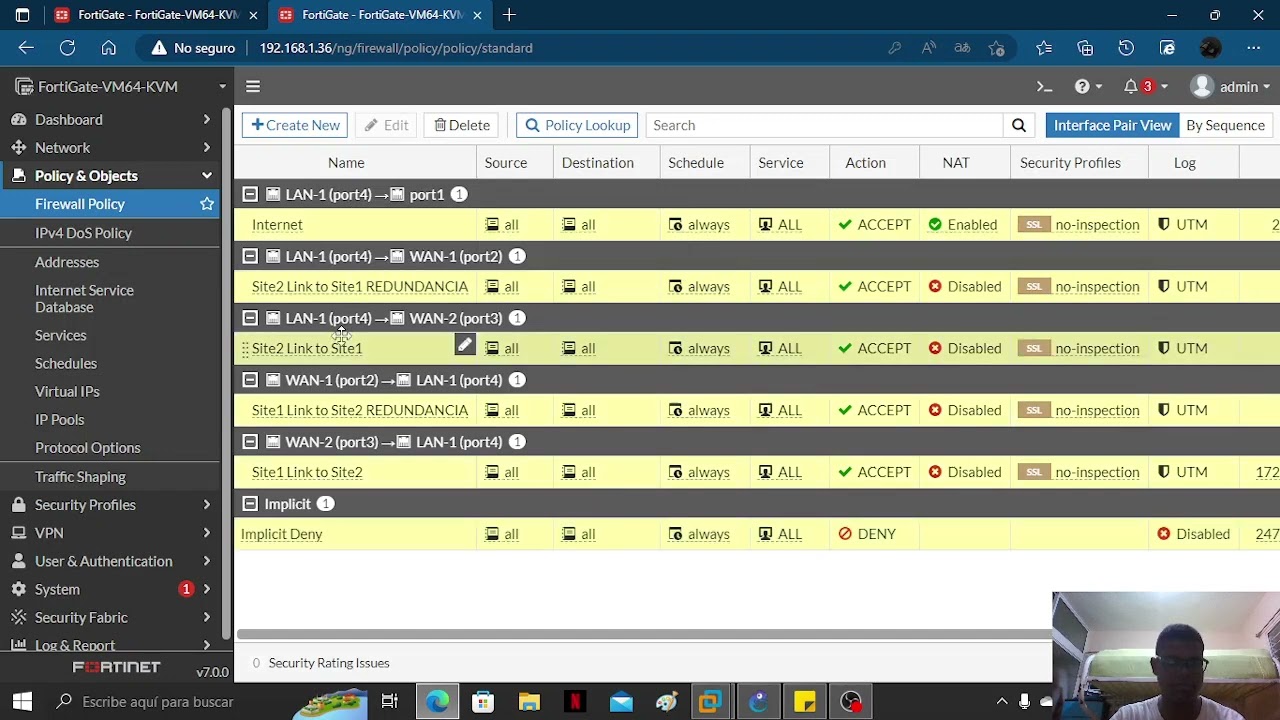1280x720 pixels.
Task: Open the browser settings ellipsis menu
Action: pyautogui.click(x=1254, y=48)
